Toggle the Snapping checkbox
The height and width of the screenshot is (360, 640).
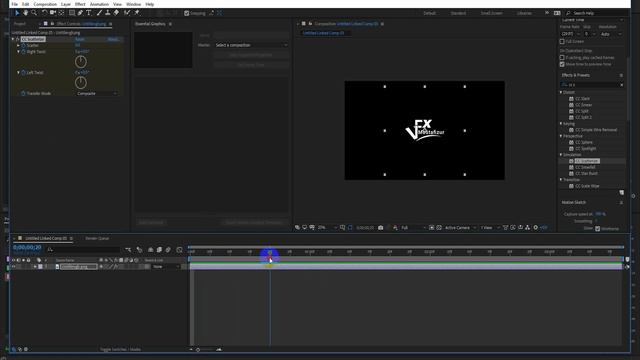point(187,13)
